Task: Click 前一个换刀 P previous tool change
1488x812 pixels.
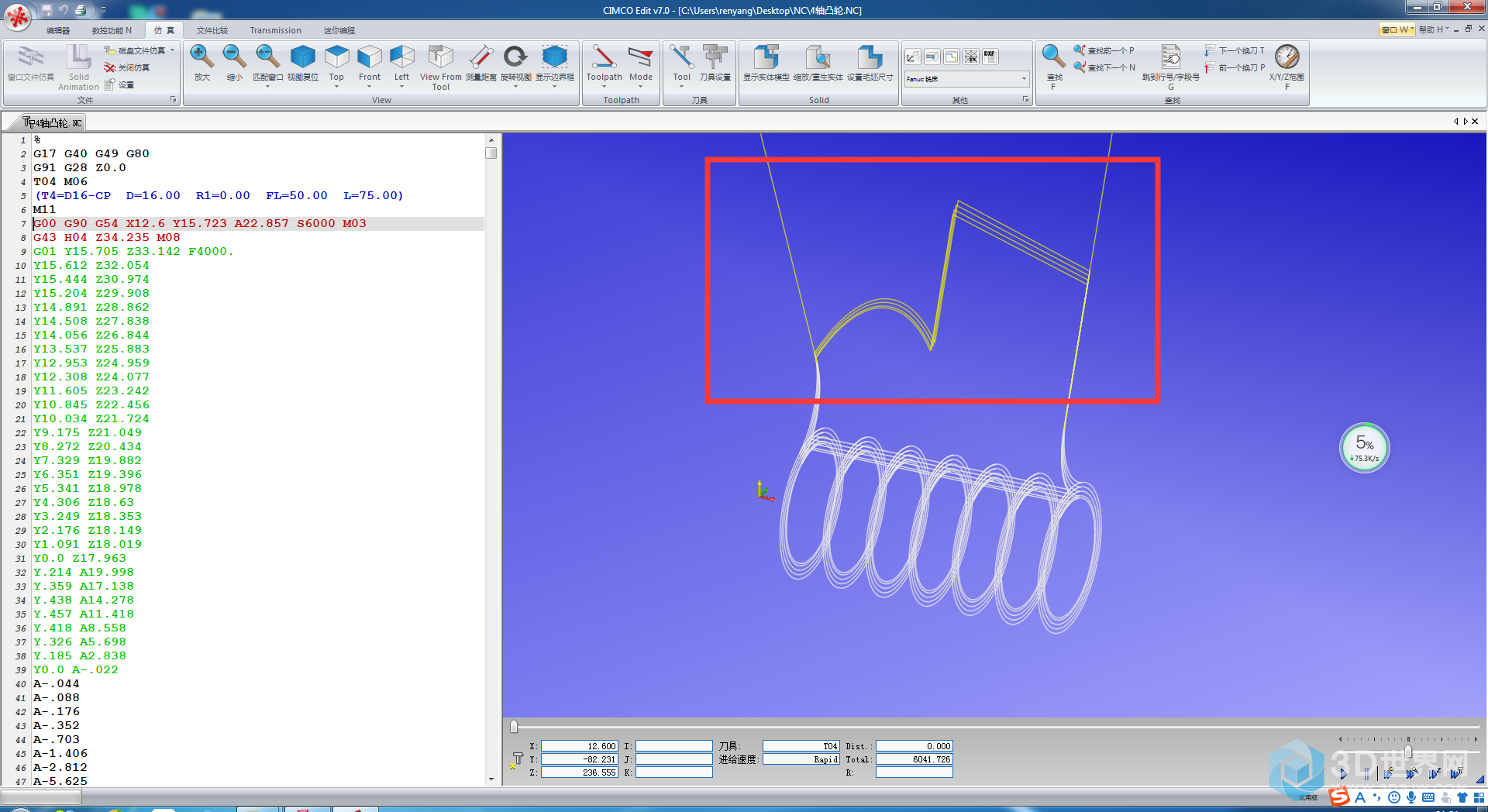Action: pyautogui.click(x=1235, y=67)
